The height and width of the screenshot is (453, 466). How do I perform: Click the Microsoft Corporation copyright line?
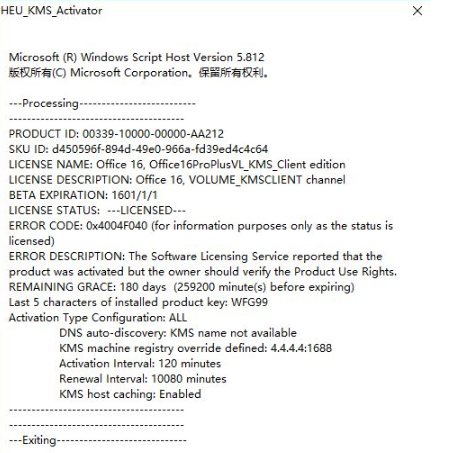coord(139,72)
